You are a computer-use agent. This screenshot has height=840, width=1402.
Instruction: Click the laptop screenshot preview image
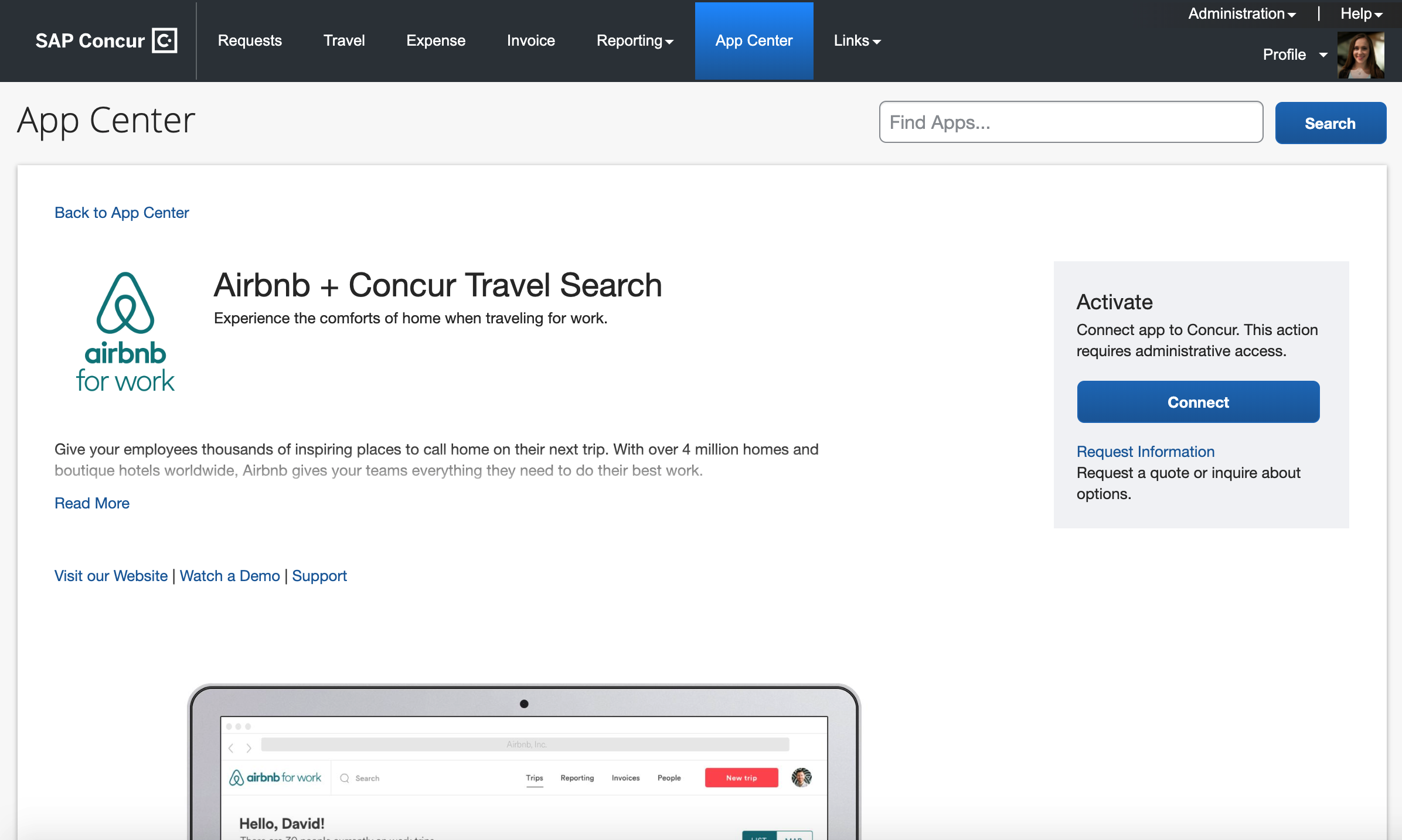(x=524, y=762)
